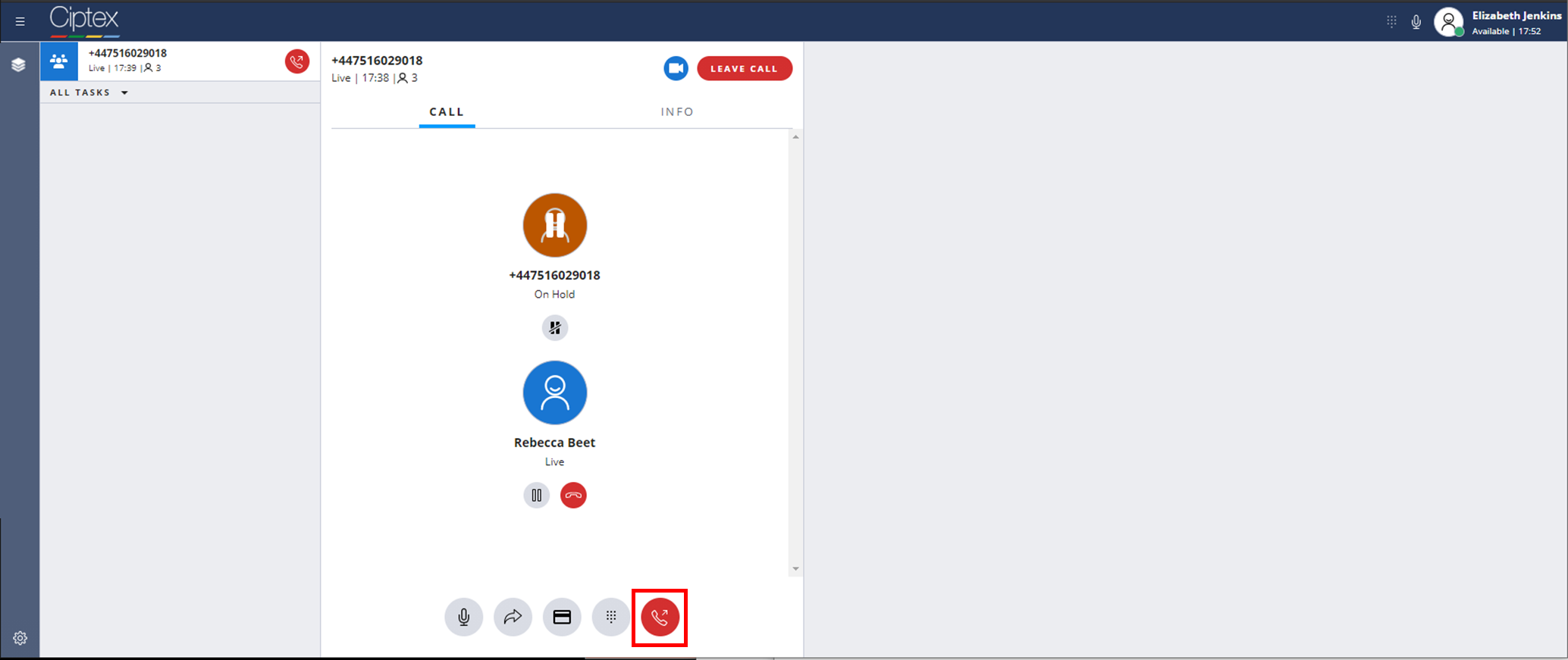Click the microphone icon in top header

point(1416,22)
